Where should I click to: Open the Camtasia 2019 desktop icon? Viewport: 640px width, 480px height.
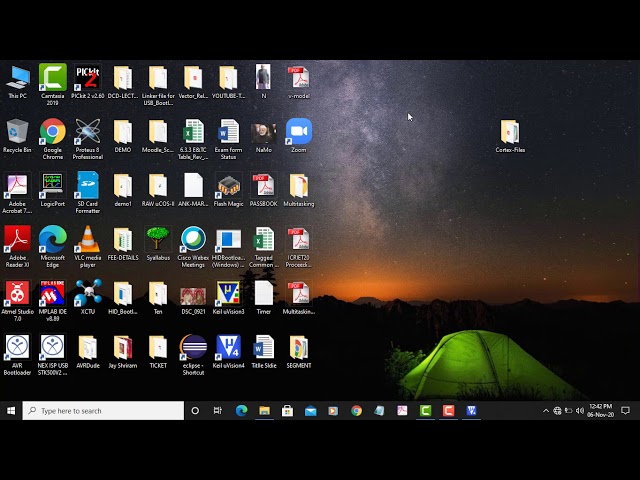52,79
